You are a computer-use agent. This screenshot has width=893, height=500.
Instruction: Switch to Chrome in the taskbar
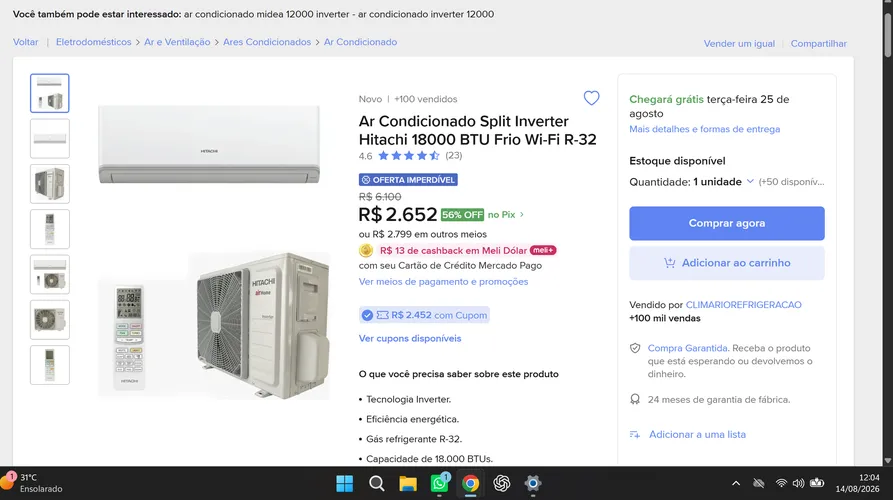tap(470, 483)
